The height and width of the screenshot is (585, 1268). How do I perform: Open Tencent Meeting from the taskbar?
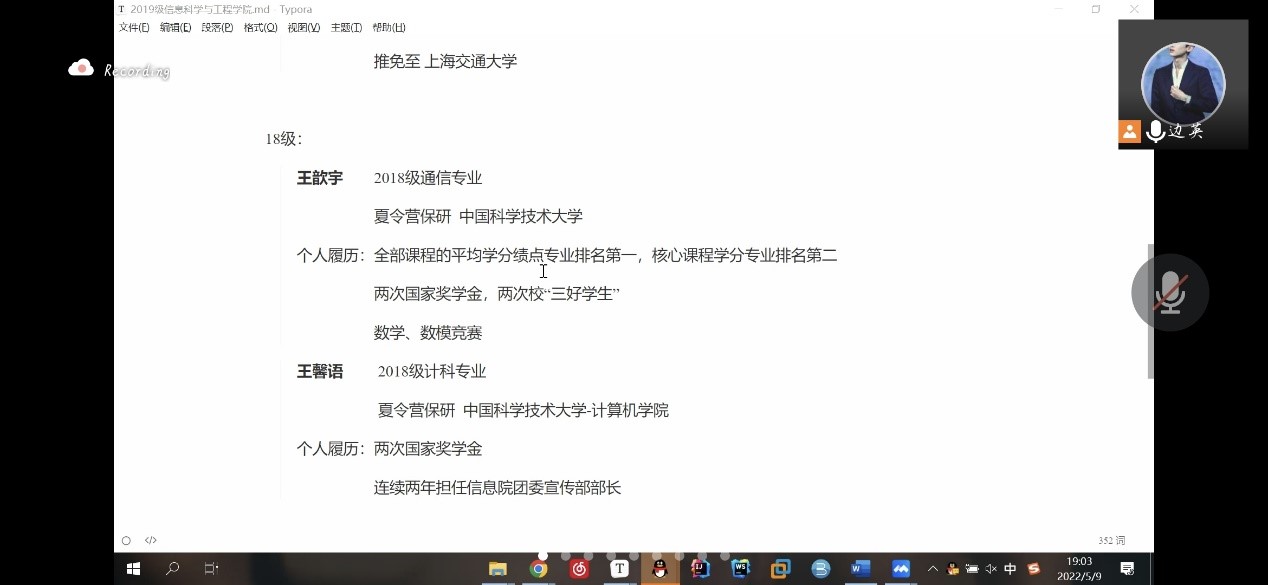[x=901, y=569]
